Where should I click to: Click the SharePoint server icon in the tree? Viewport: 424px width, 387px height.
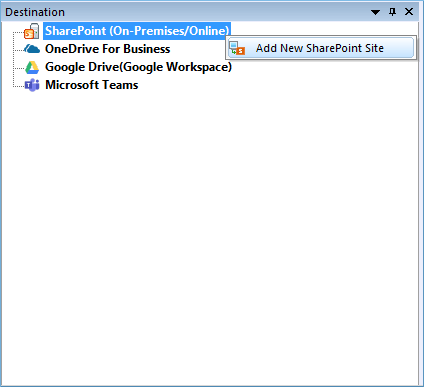(x=32, y=31)
